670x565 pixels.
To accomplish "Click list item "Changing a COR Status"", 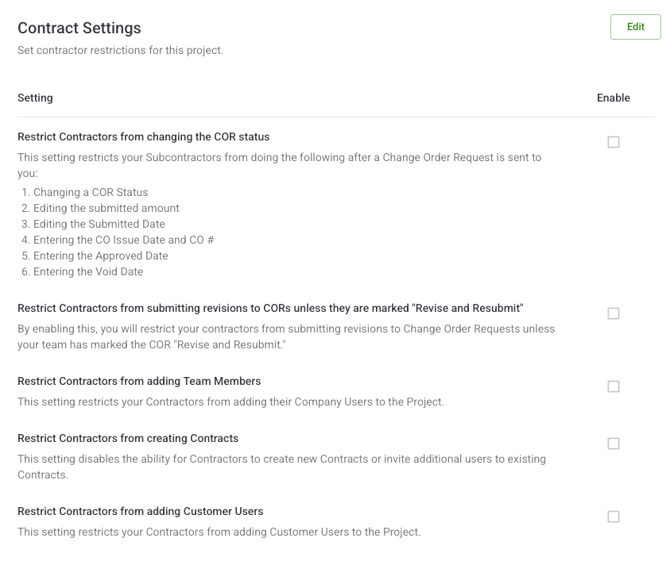I will tap(91, 192).
